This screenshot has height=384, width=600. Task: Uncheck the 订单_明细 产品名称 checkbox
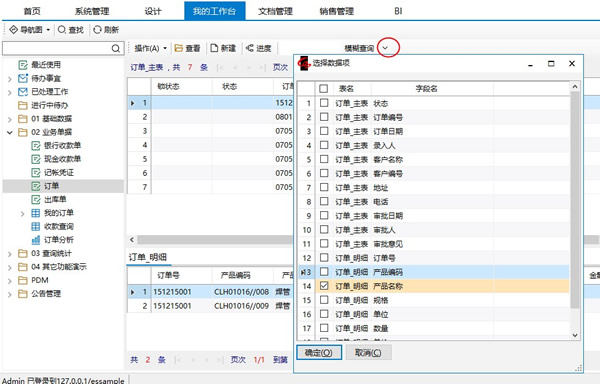[324, 286]
